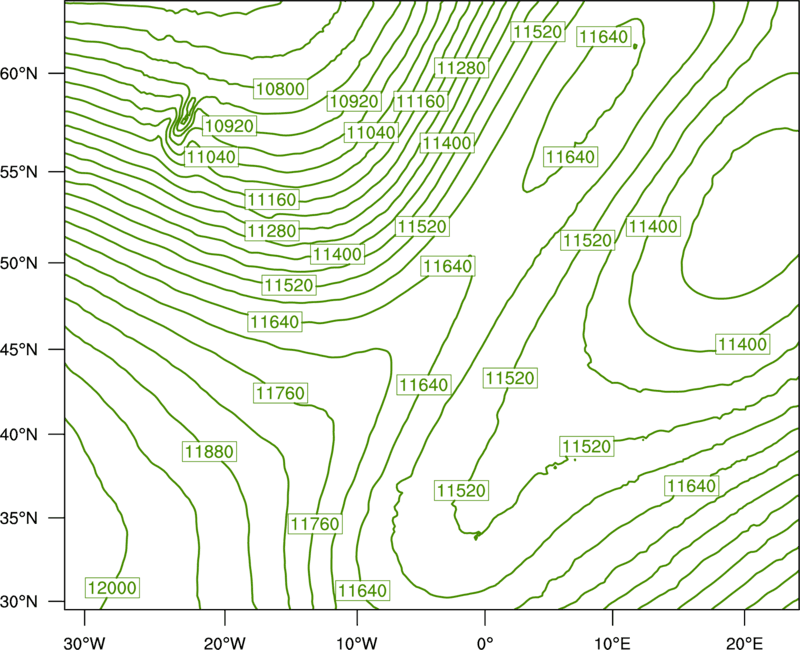Click the 10°W longitude axis label
The image size is (800, 650).
click(x=357, y=643)
